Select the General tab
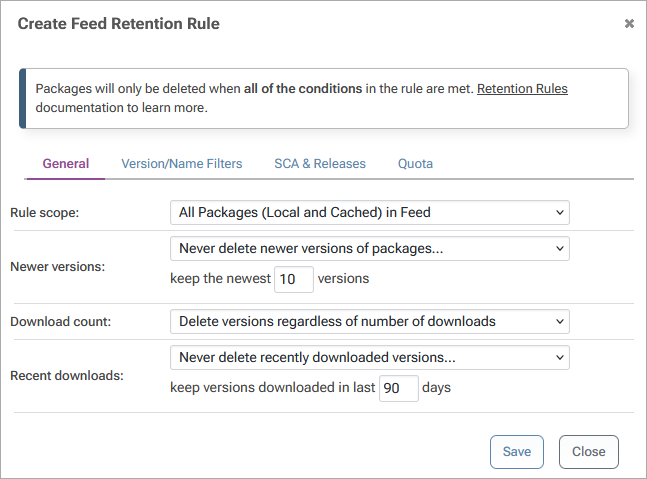This screenshot has width=647, height=479. 66,164
